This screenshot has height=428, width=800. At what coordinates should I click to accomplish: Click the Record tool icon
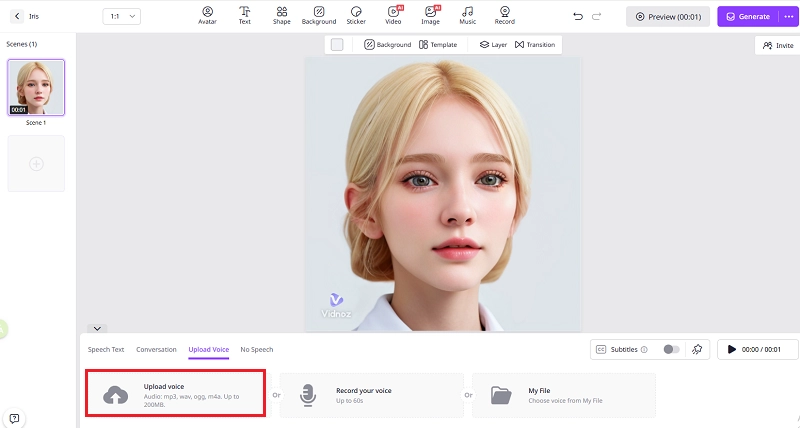pyautogui.click(x=505, y=15)
